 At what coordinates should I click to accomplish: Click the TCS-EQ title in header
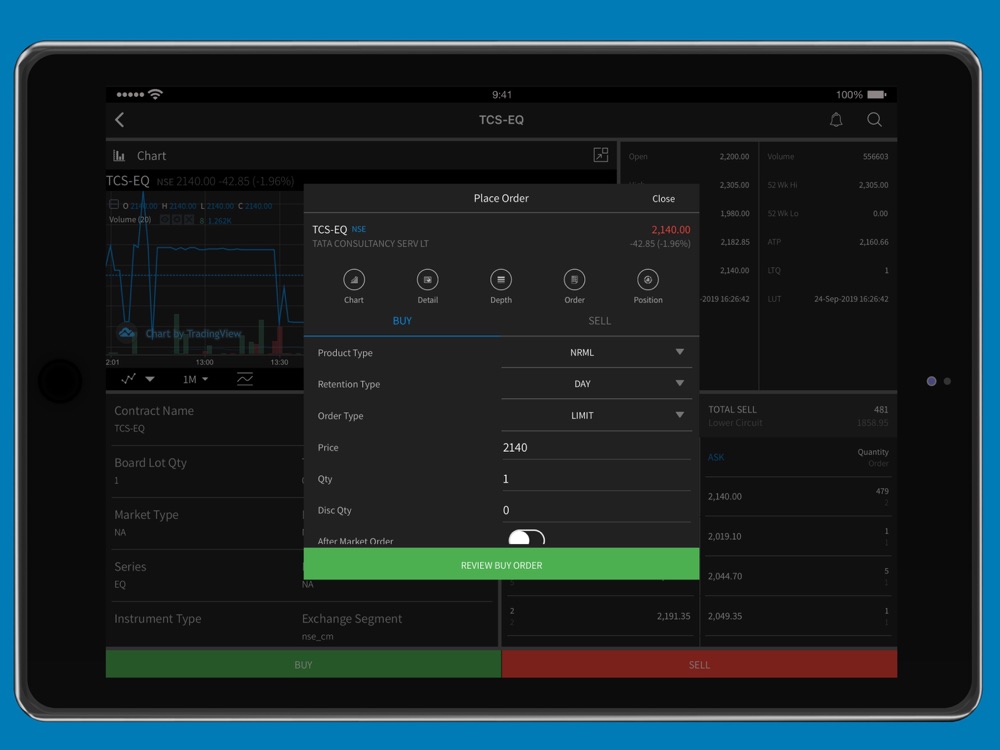point(501,120)
